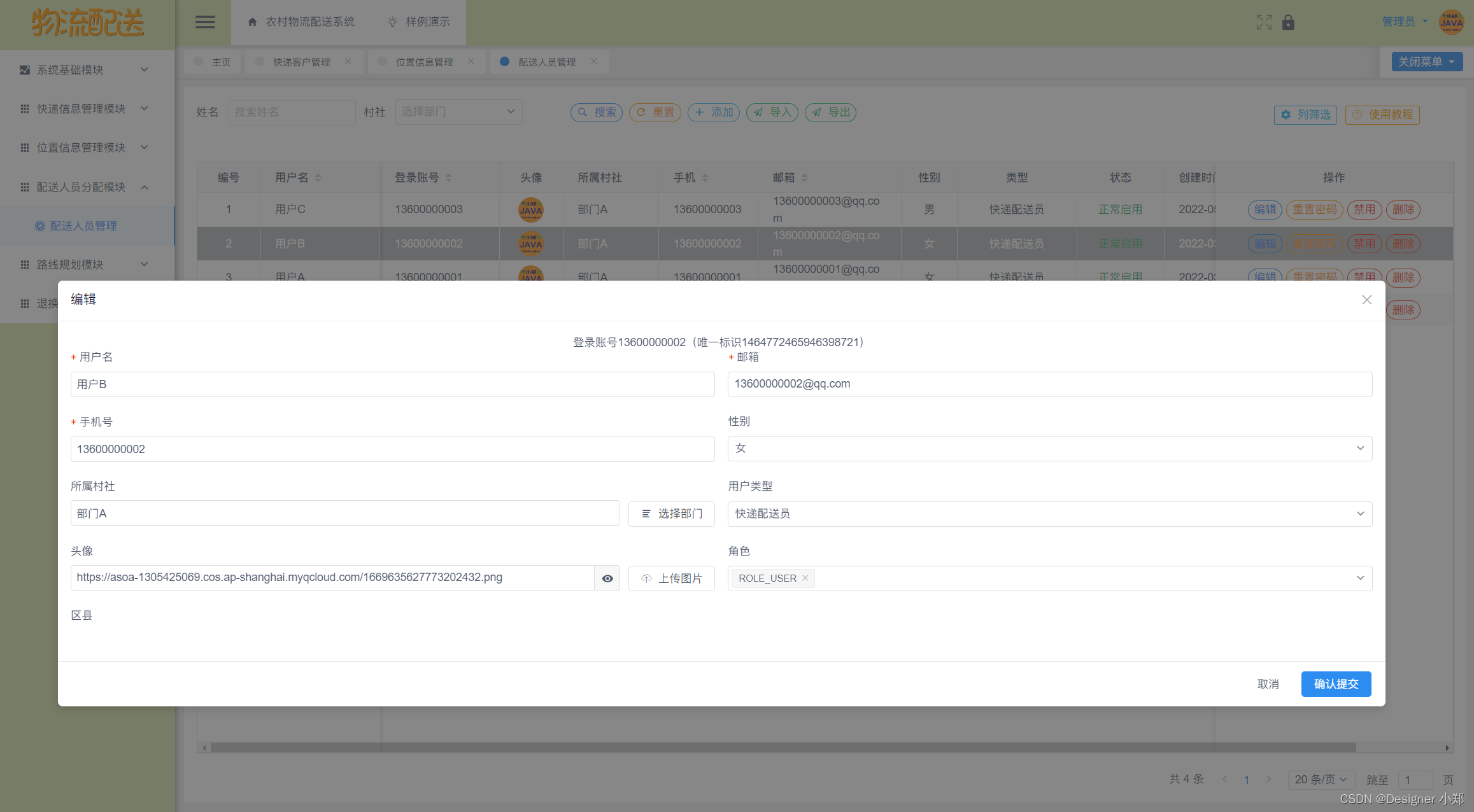Click the horizontal table scrollbar

[783, 748]
